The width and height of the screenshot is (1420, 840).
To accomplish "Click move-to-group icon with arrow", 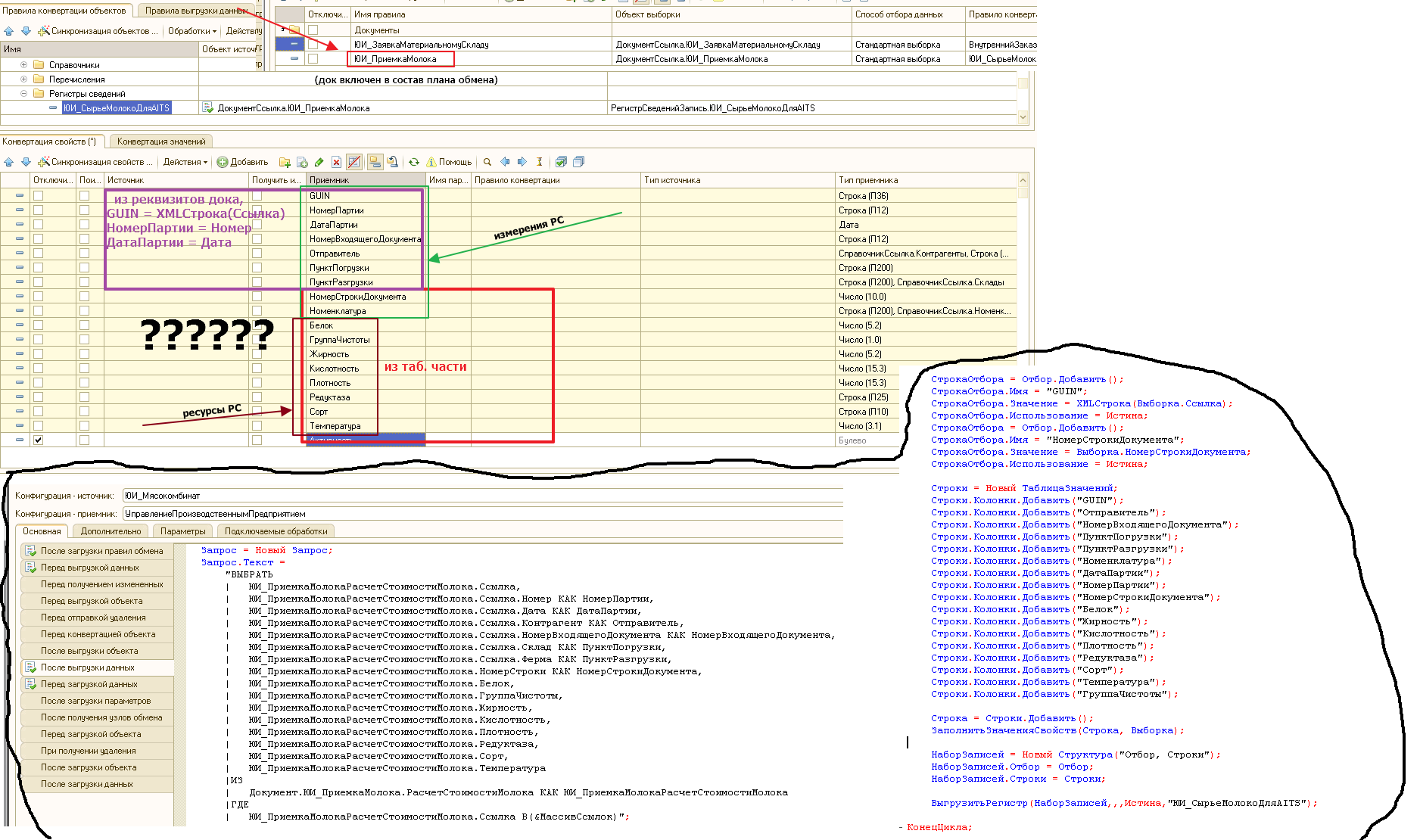I will pyautogui.click(x=393, y=162).
